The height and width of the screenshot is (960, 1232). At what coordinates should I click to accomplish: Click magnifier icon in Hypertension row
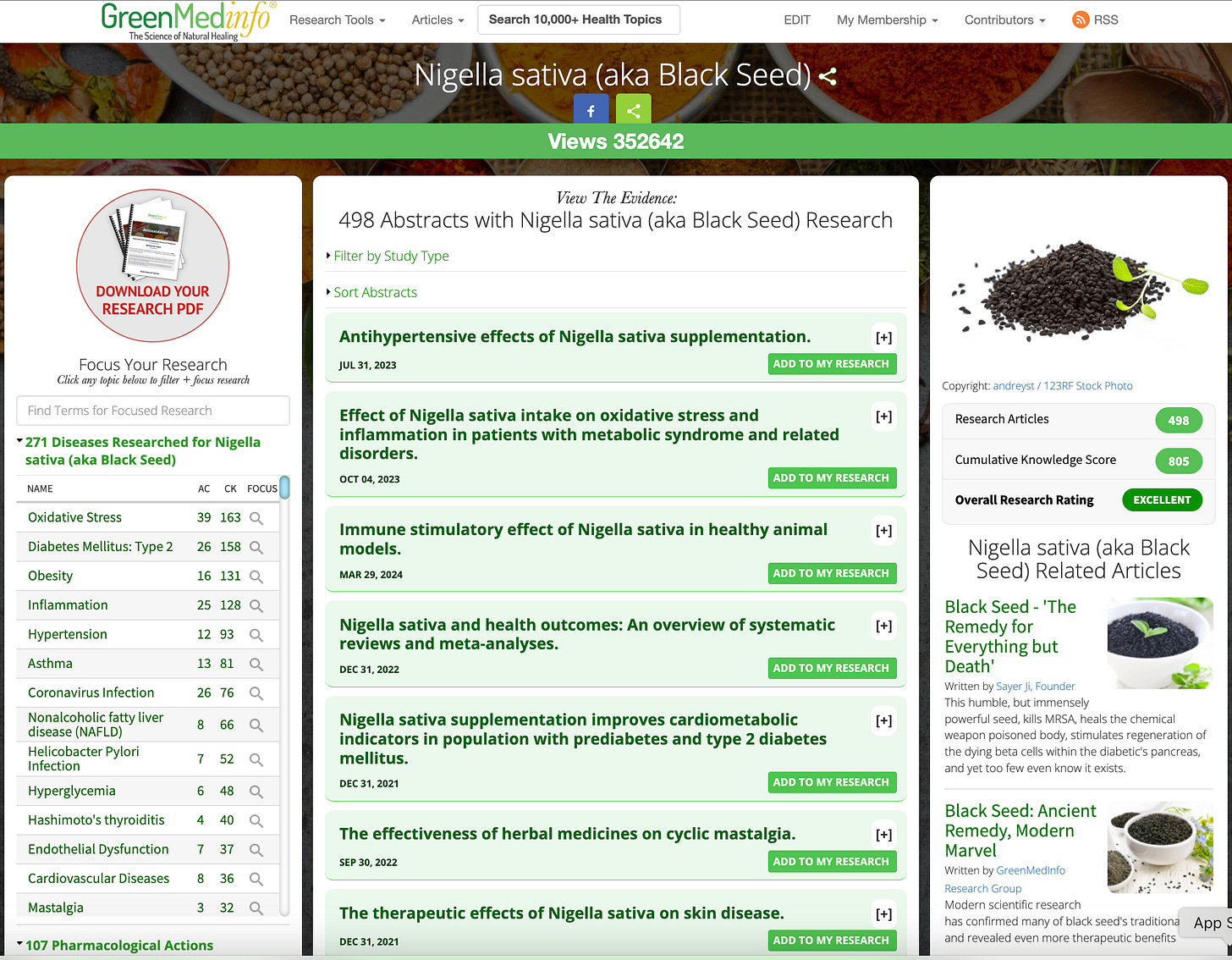(256, 635)
